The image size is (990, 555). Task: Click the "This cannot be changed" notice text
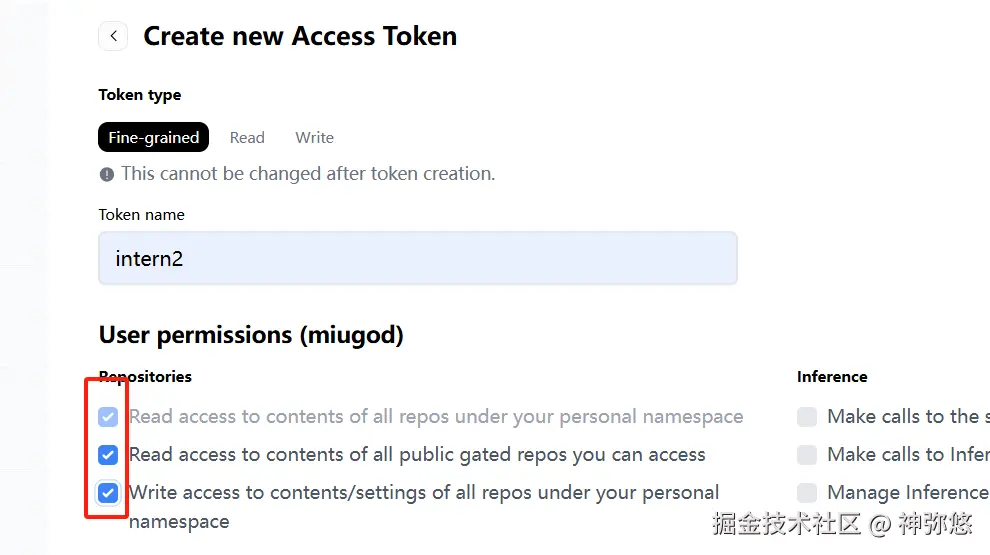coord(308,174)
